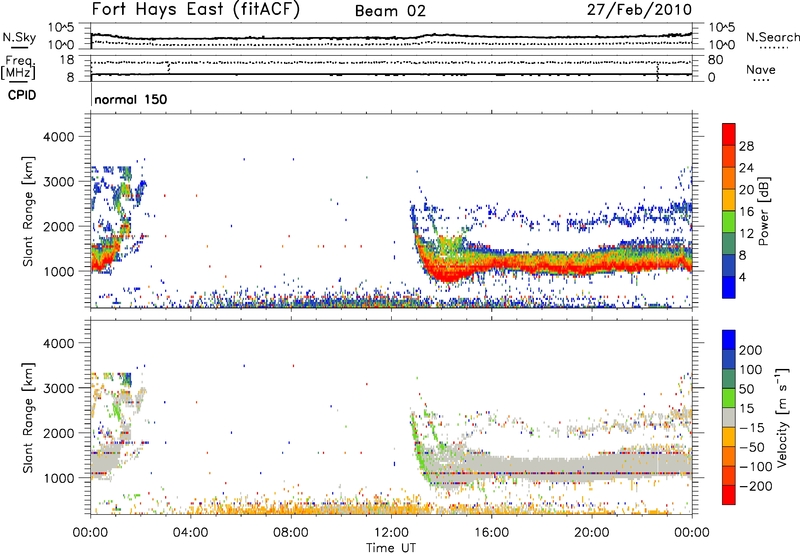Click the date "27/Feb/2010"
The height and width of the screenshot is (554, 800).
point(640,10)
